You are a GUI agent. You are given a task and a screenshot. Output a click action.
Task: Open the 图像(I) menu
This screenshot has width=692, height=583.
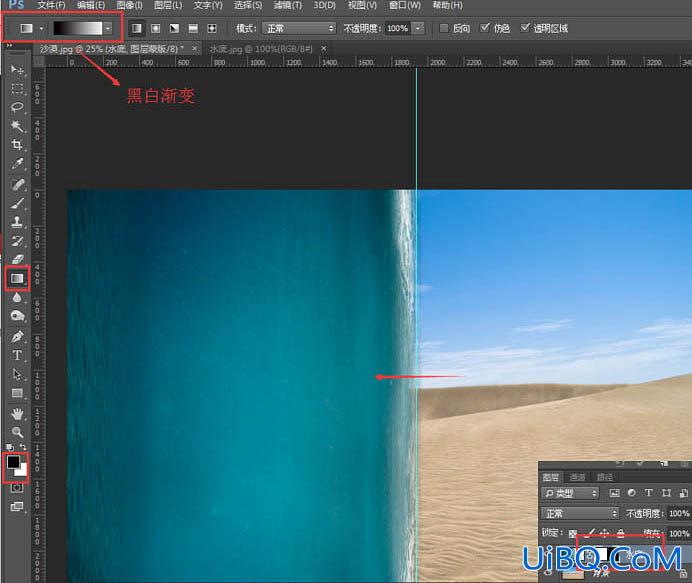129,5
